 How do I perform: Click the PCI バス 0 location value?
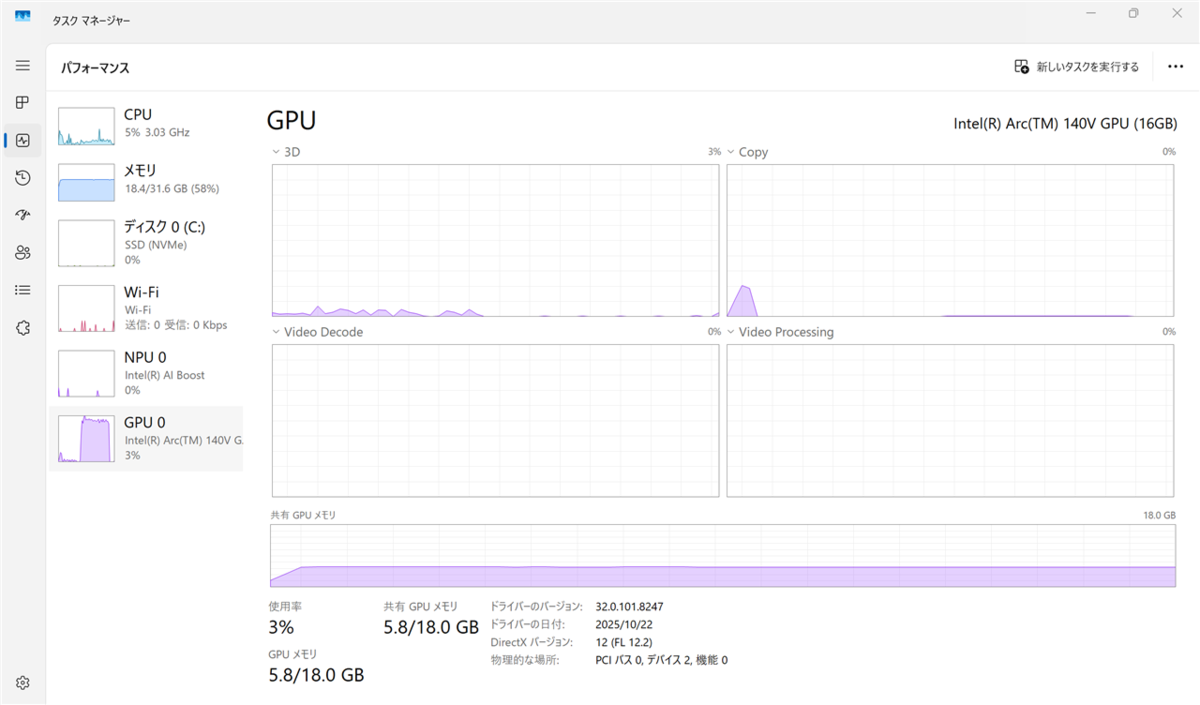point(662,660)
